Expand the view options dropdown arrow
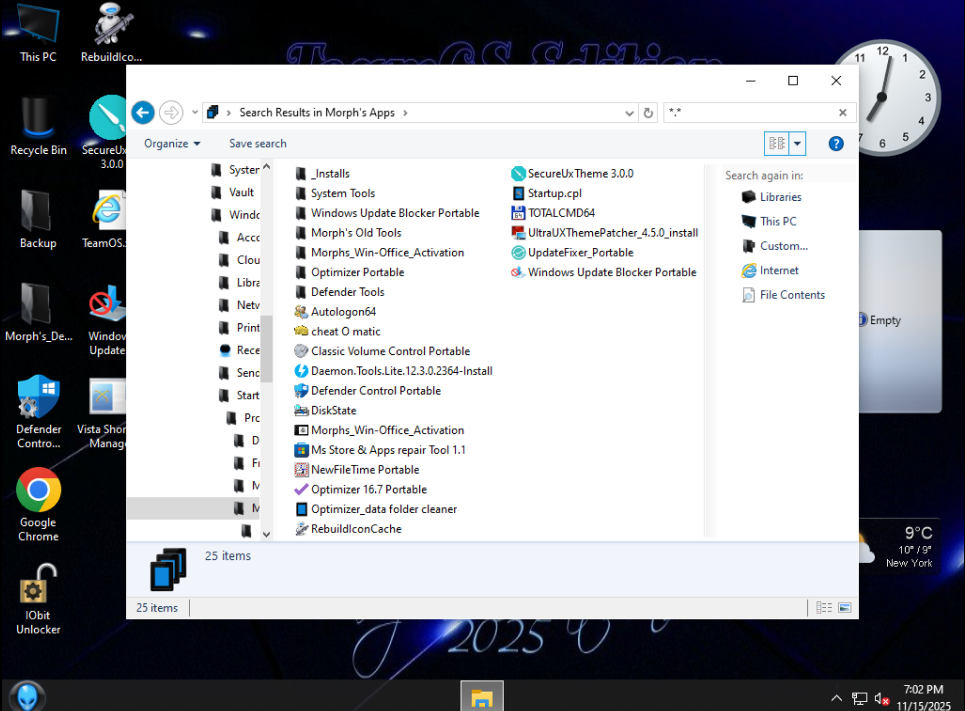 pos(797,144)
